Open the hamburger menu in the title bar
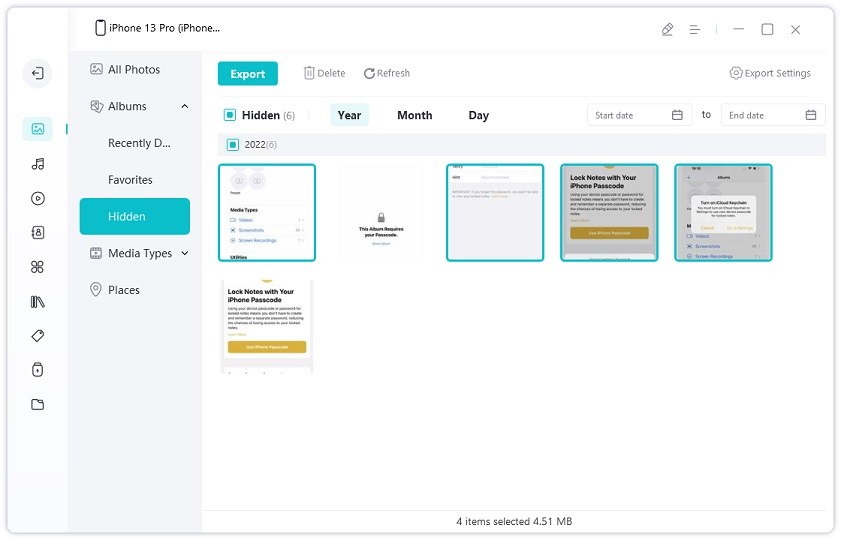841x540 pixels. 695,29
